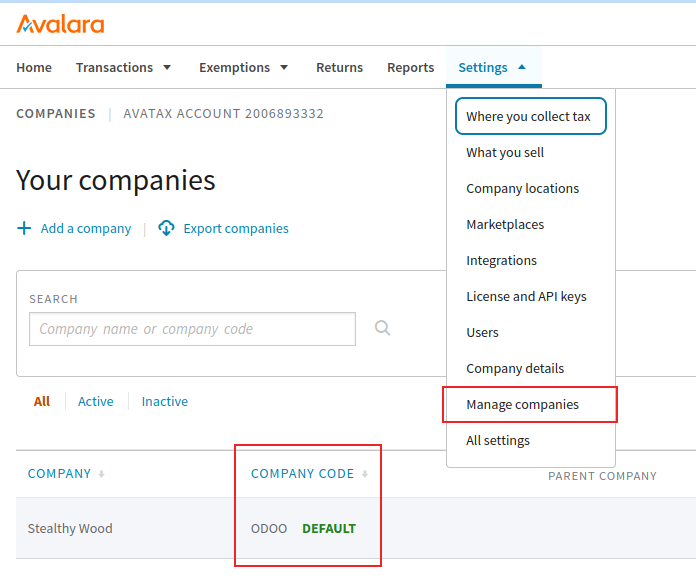Open Manage companies from Settings menu

[x=522, y=404]
